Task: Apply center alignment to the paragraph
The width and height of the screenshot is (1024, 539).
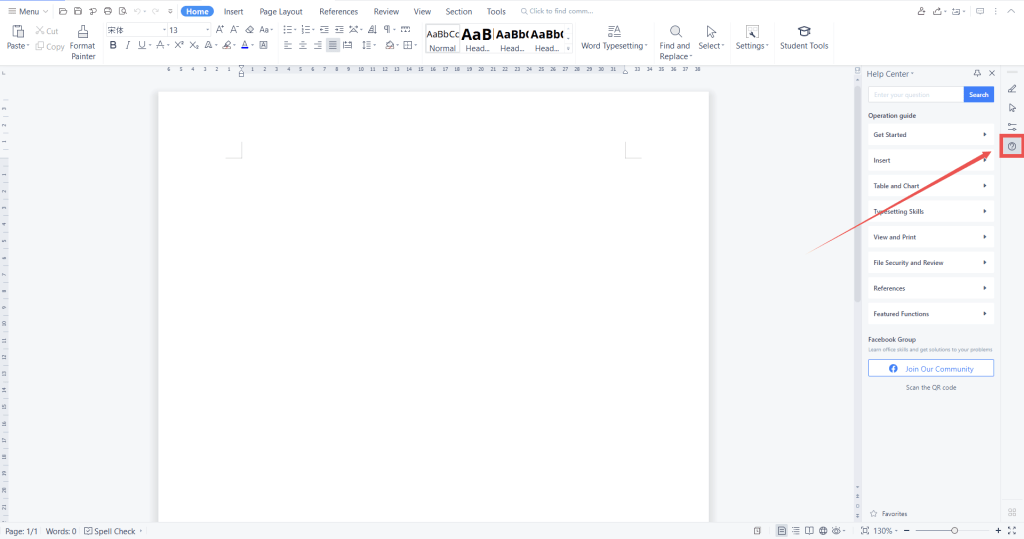Action: pyautogui.click(x=303, y=45)
